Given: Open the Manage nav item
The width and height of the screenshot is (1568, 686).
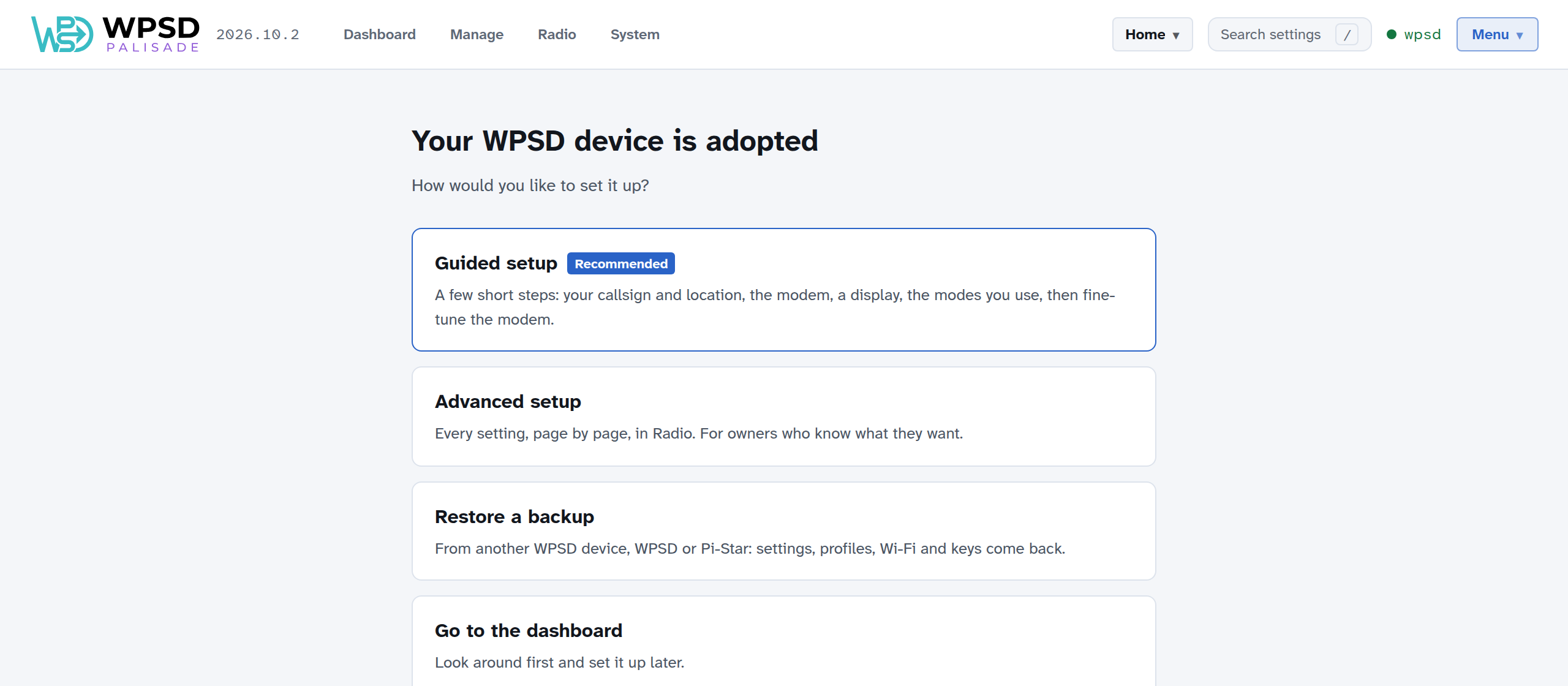Looking at the screenshot, I should coord(477,34).
